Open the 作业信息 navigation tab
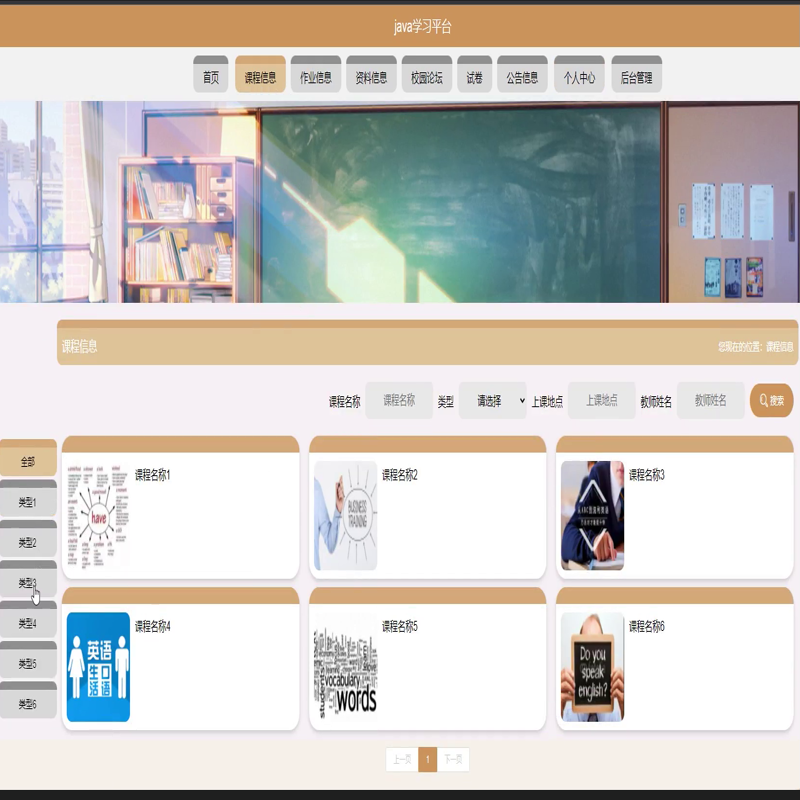This screenshot has height=800, width=800. [316, 74]
